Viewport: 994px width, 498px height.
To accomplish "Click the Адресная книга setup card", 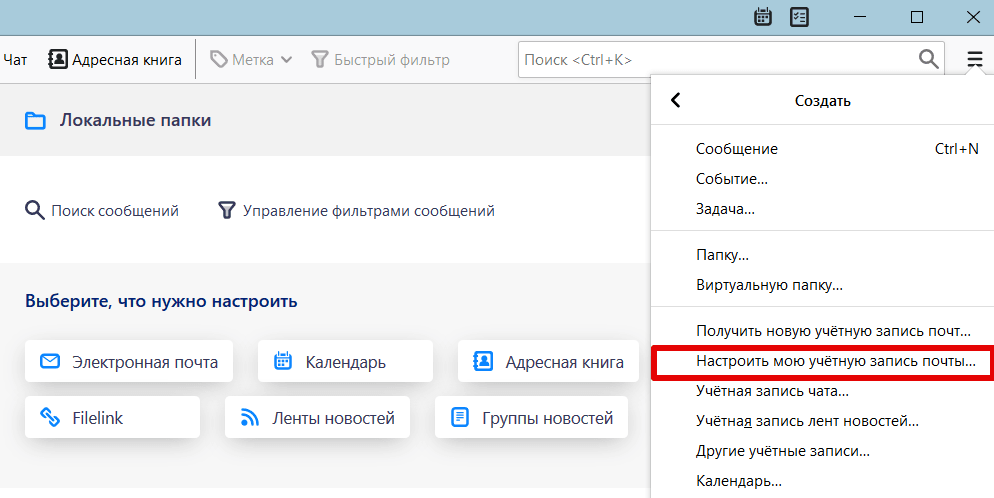I will 548,361.
